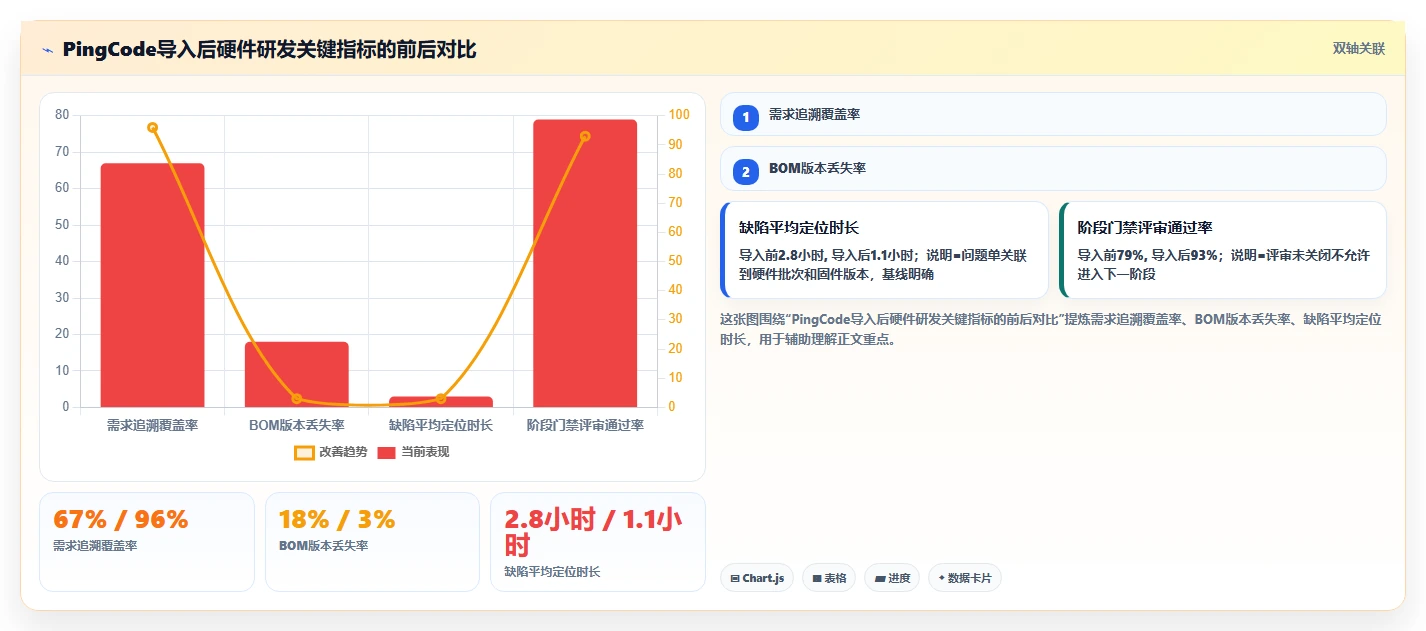Image resolution: width=1426 pixels, height=631 pixels.
Task: Click the 2.8小时 / 1.1小时 stat card
Action: [598, 541]
